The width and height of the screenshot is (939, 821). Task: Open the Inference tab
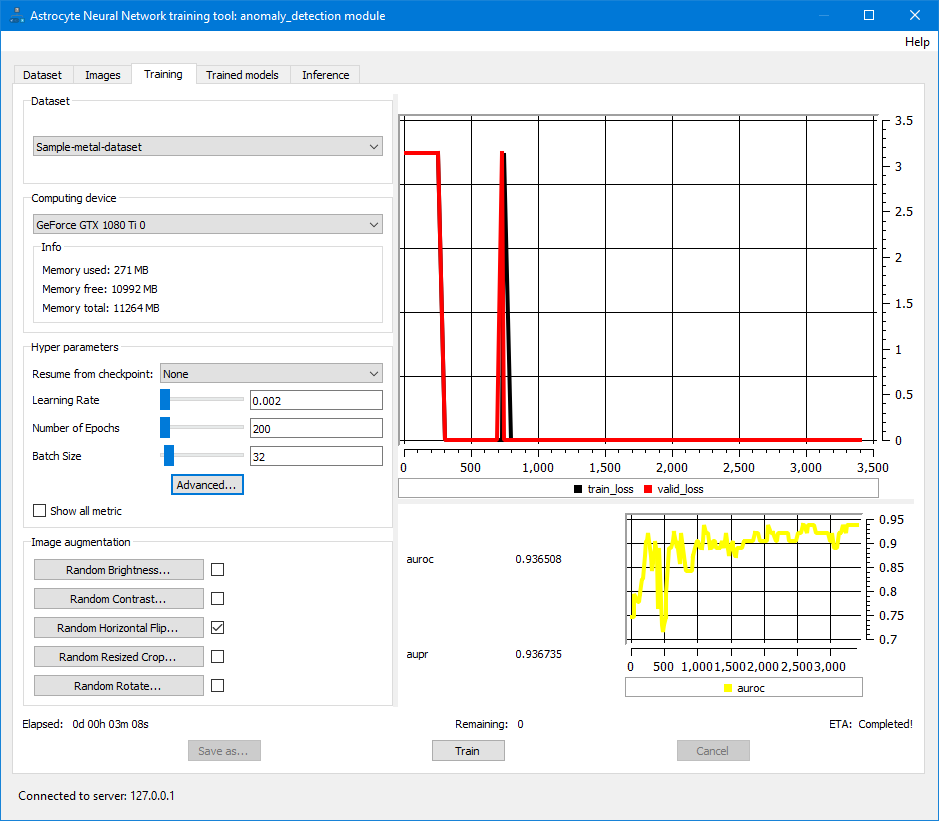click(x=325, y=75)
